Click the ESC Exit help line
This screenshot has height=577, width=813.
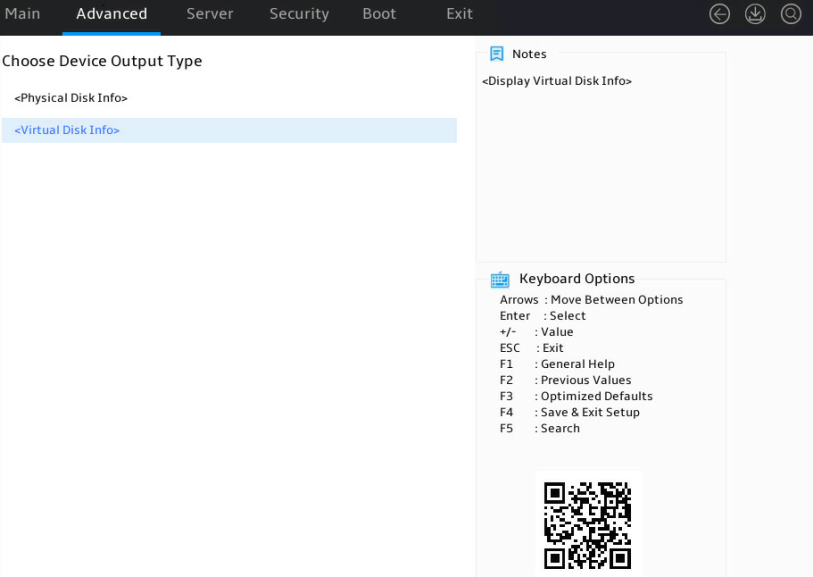[x=531, y=348]
